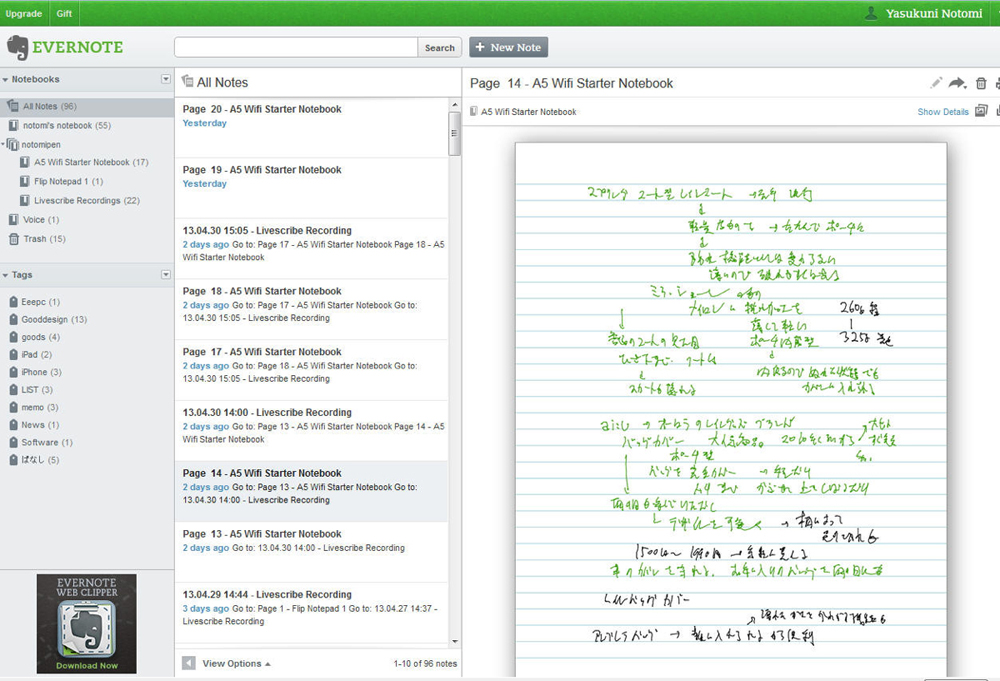Select Livescribe Recordings notebook
Screen dimensions: 1000x681
click(x=76, y=201)
